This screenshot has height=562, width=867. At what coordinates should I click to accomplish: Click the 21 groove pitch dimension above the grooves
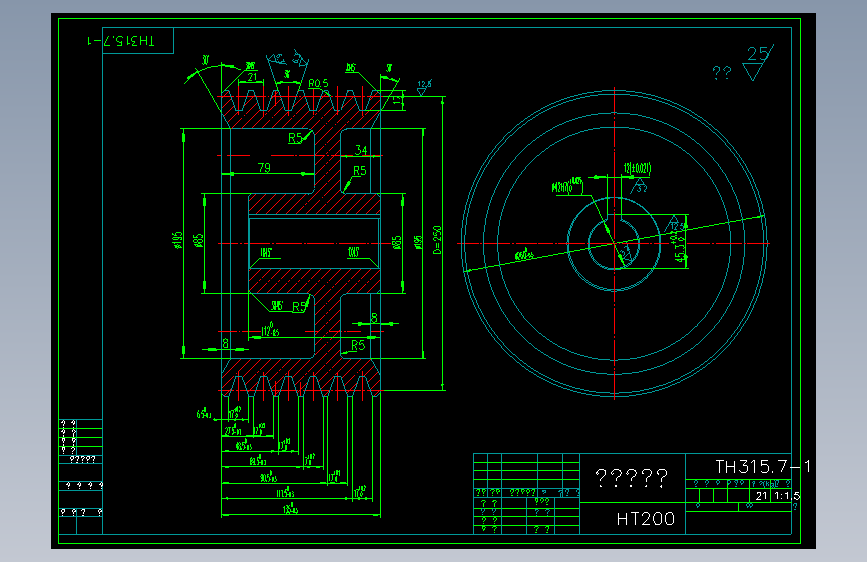pos(252,77)
